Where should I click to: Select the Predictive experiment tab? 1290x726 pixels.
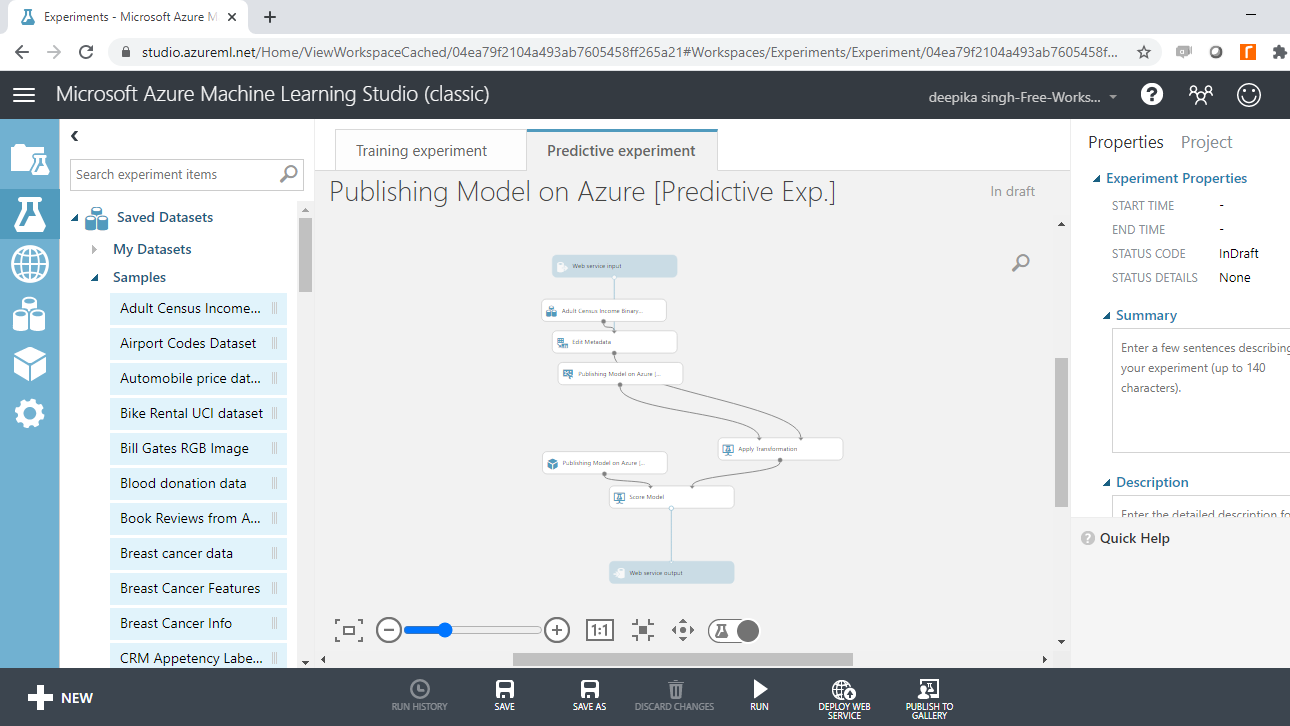click(x=621, y=151)
